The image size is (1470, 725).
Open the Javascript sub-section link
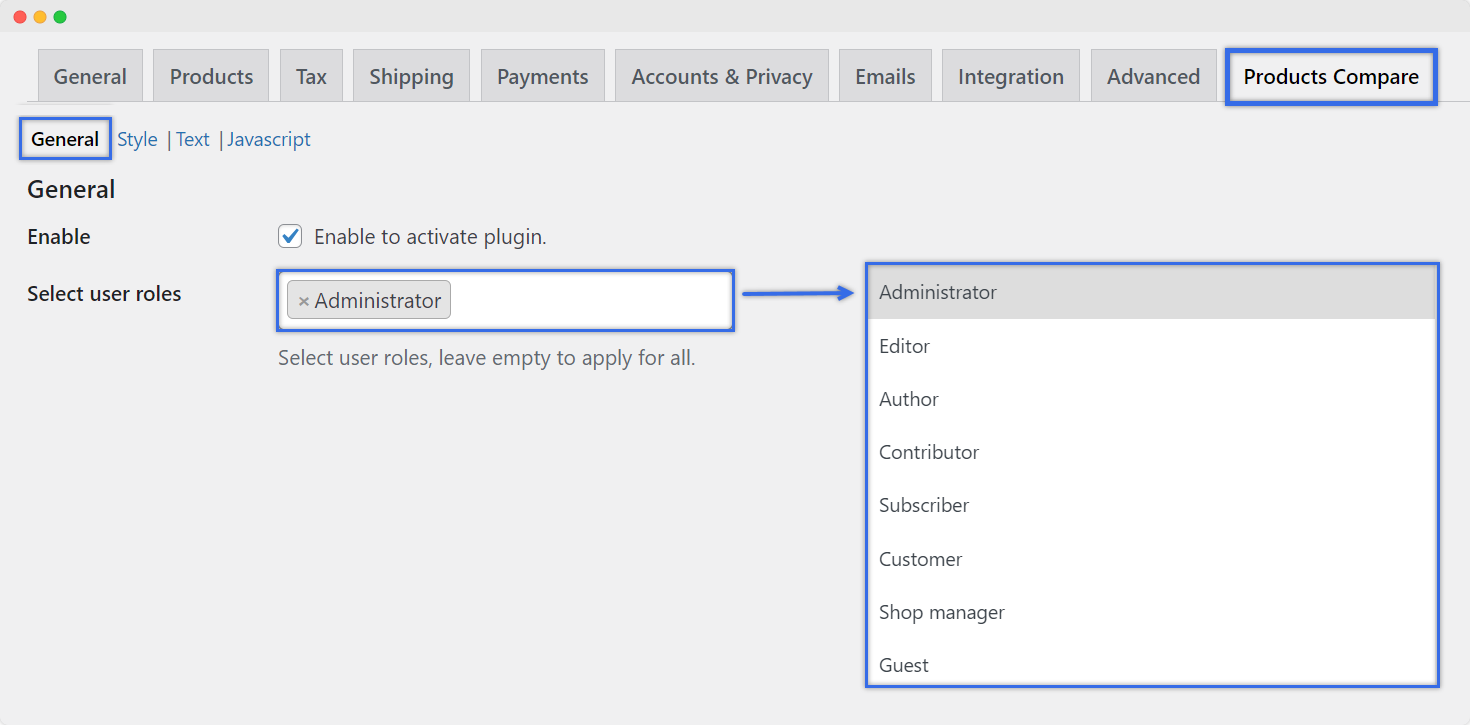tap(269, 140)
